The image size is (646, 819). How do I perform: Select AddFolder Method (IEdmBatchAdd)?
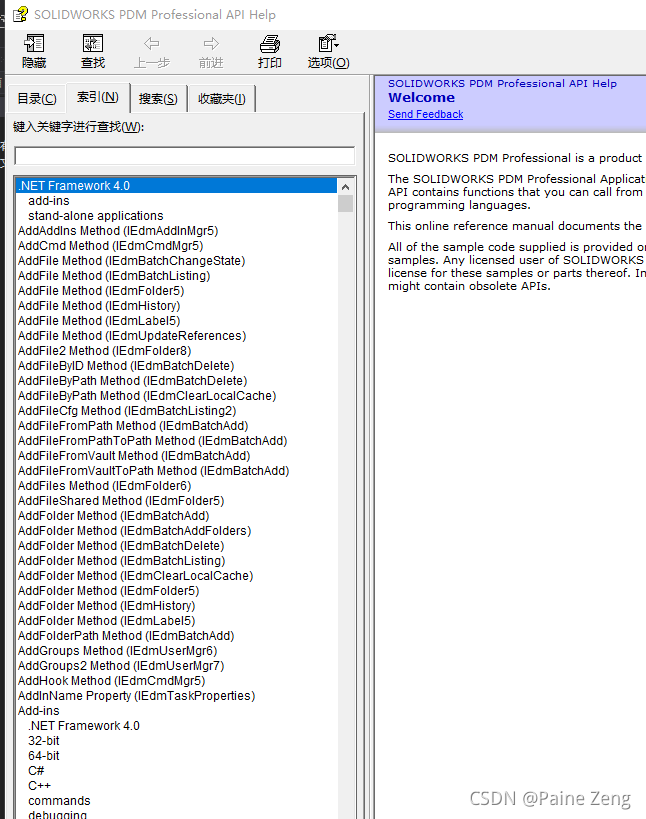(x=113, y=516)
